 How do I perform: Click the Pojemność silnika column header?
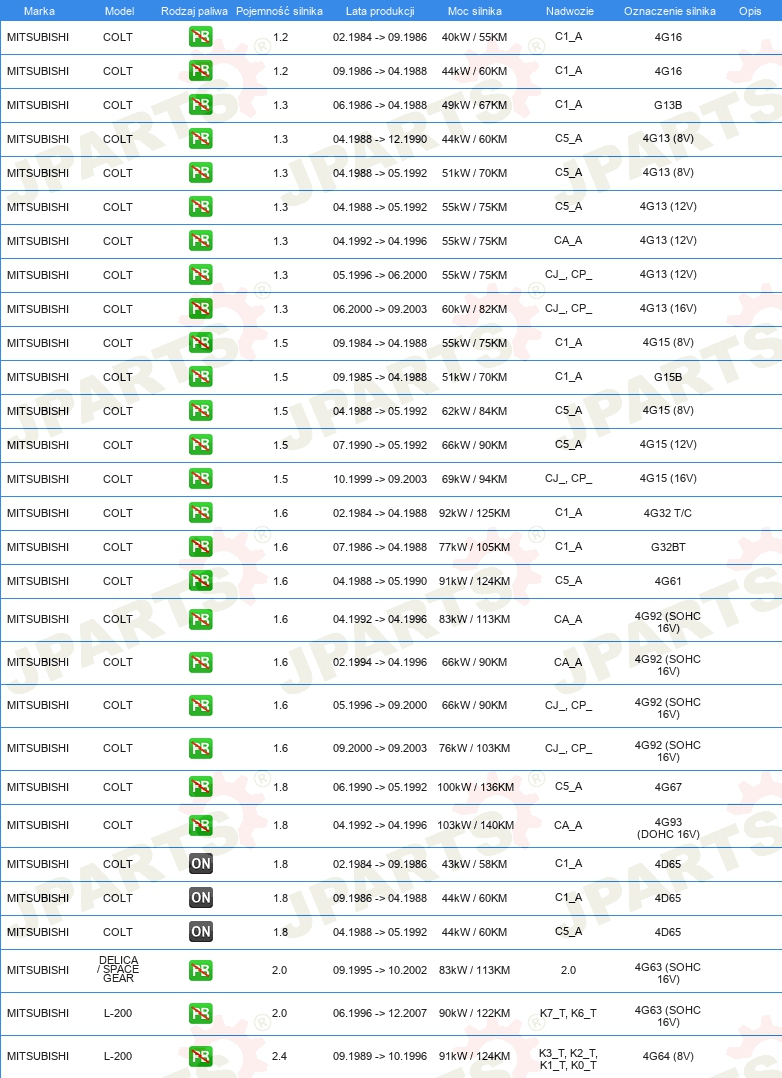[x=279, y=11]
